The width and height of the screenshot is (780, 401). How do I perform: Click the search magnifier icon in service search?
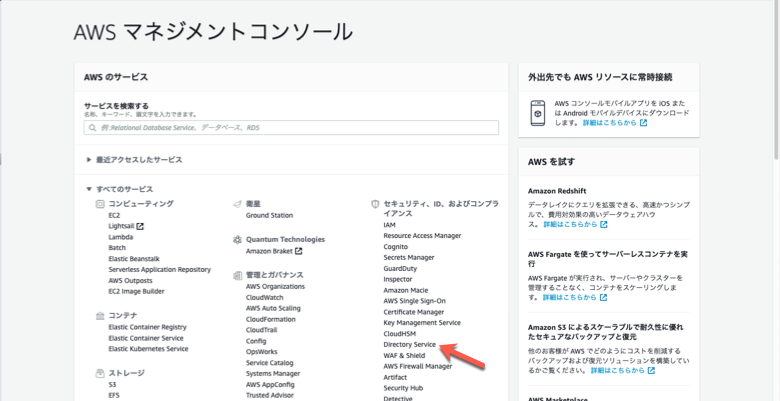click(92, 128)
